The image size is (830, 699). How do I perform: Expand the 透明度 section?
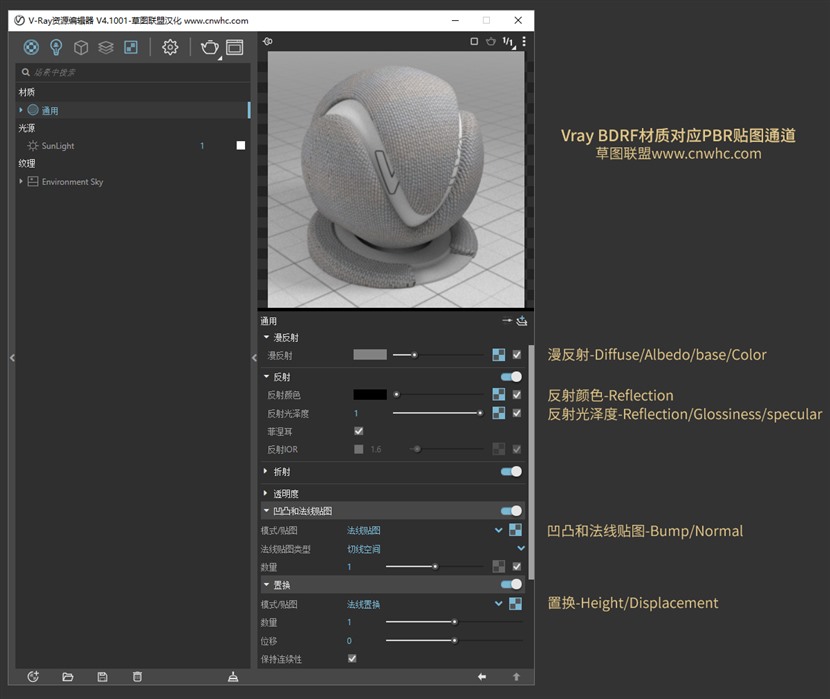coord(266,493)
